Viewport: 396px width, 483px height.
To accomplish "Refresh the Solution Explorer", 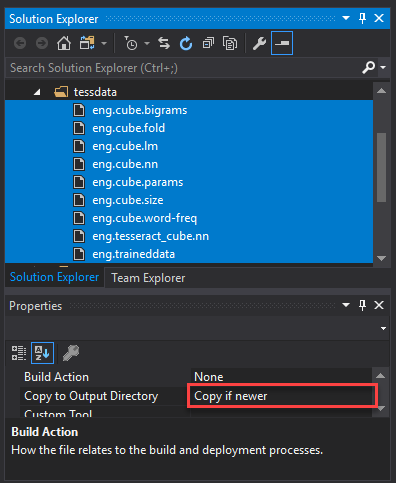I will point(186,43).
